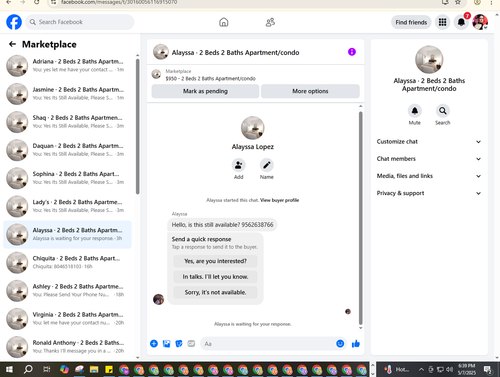Open Chiquita conversation in list

pos(67,262)
